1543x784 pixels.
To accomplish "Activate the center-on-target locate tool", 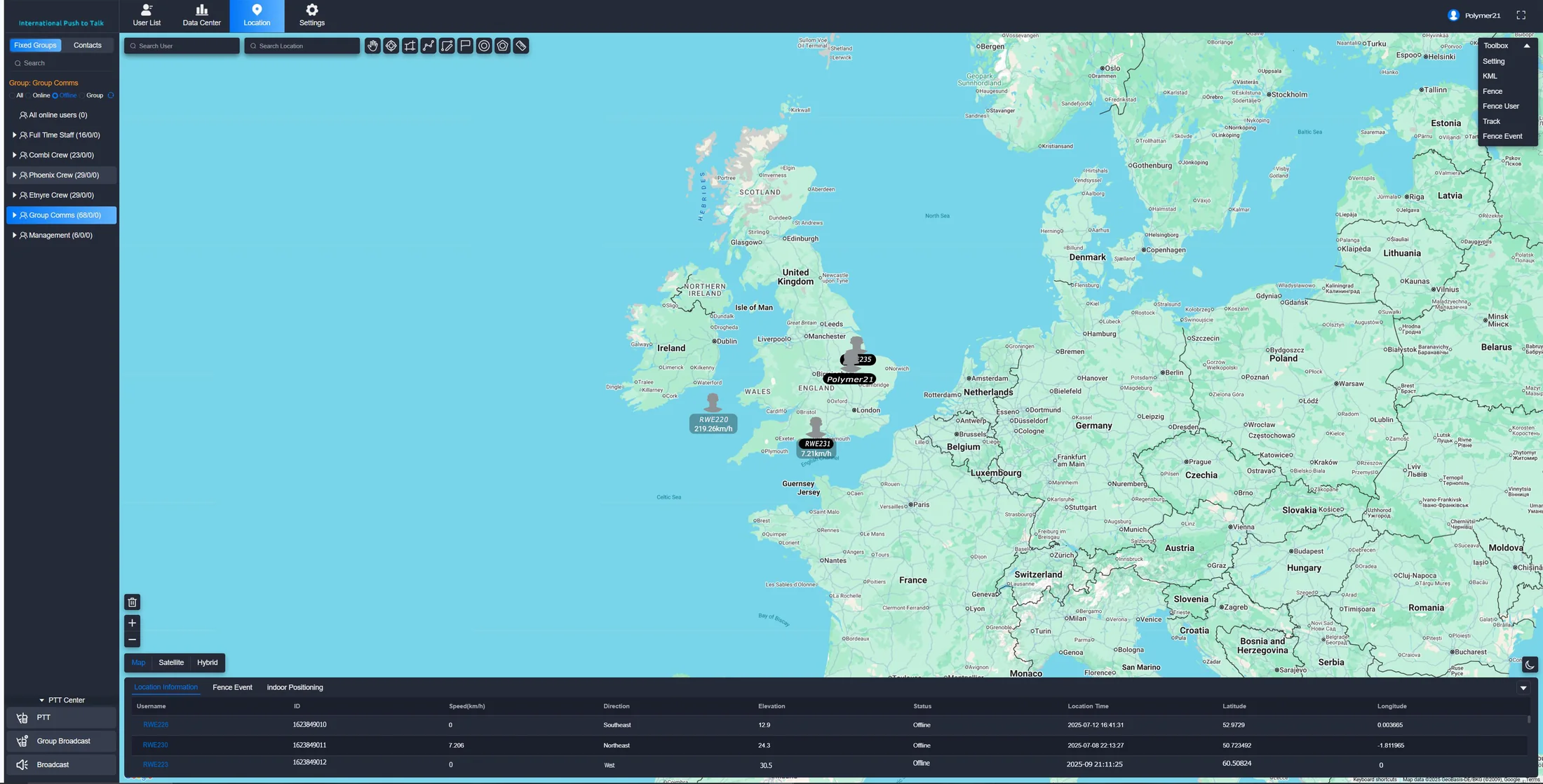I will (x=391, y=46).
